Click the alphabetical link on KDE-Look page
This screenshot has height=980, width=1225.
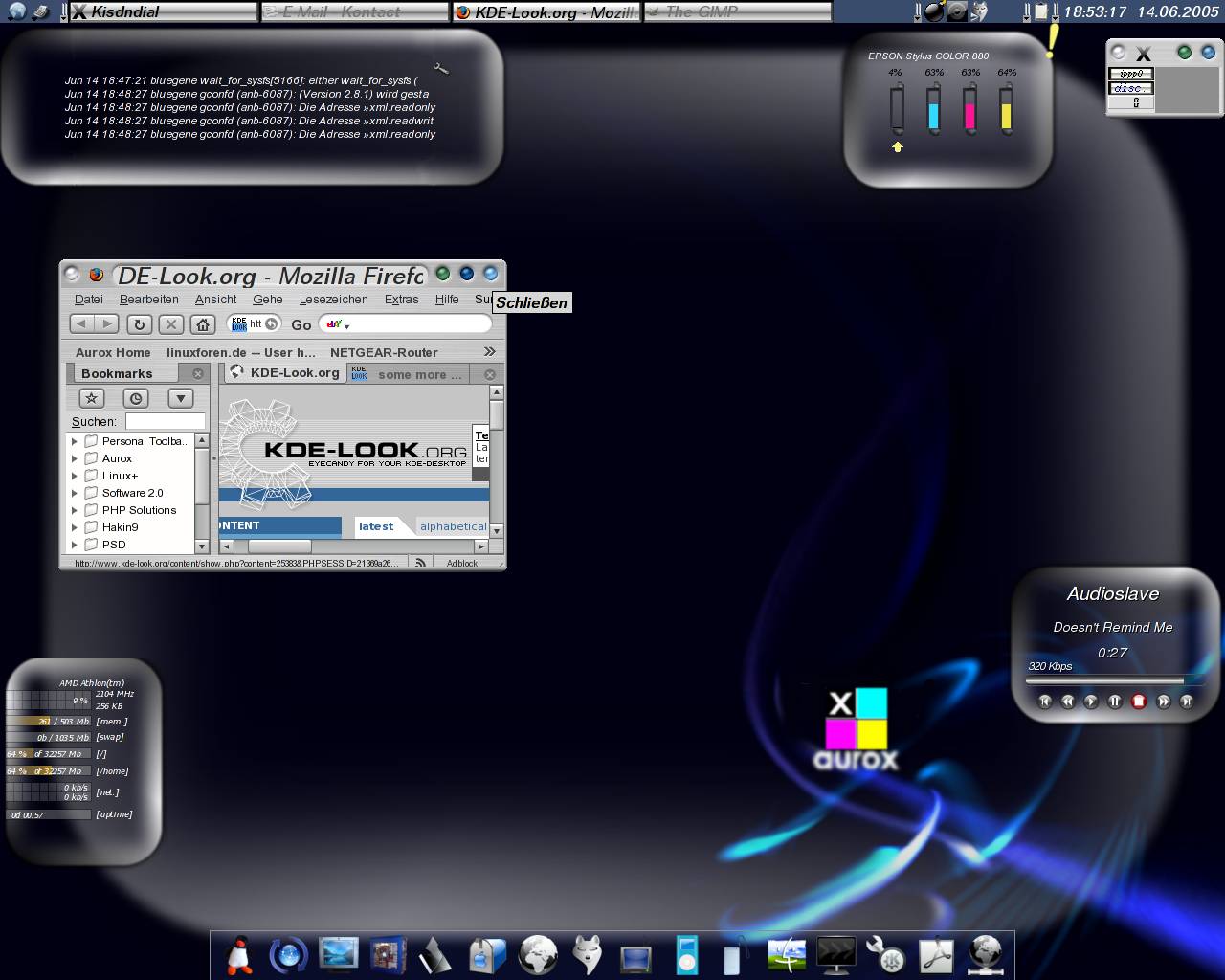454,526
